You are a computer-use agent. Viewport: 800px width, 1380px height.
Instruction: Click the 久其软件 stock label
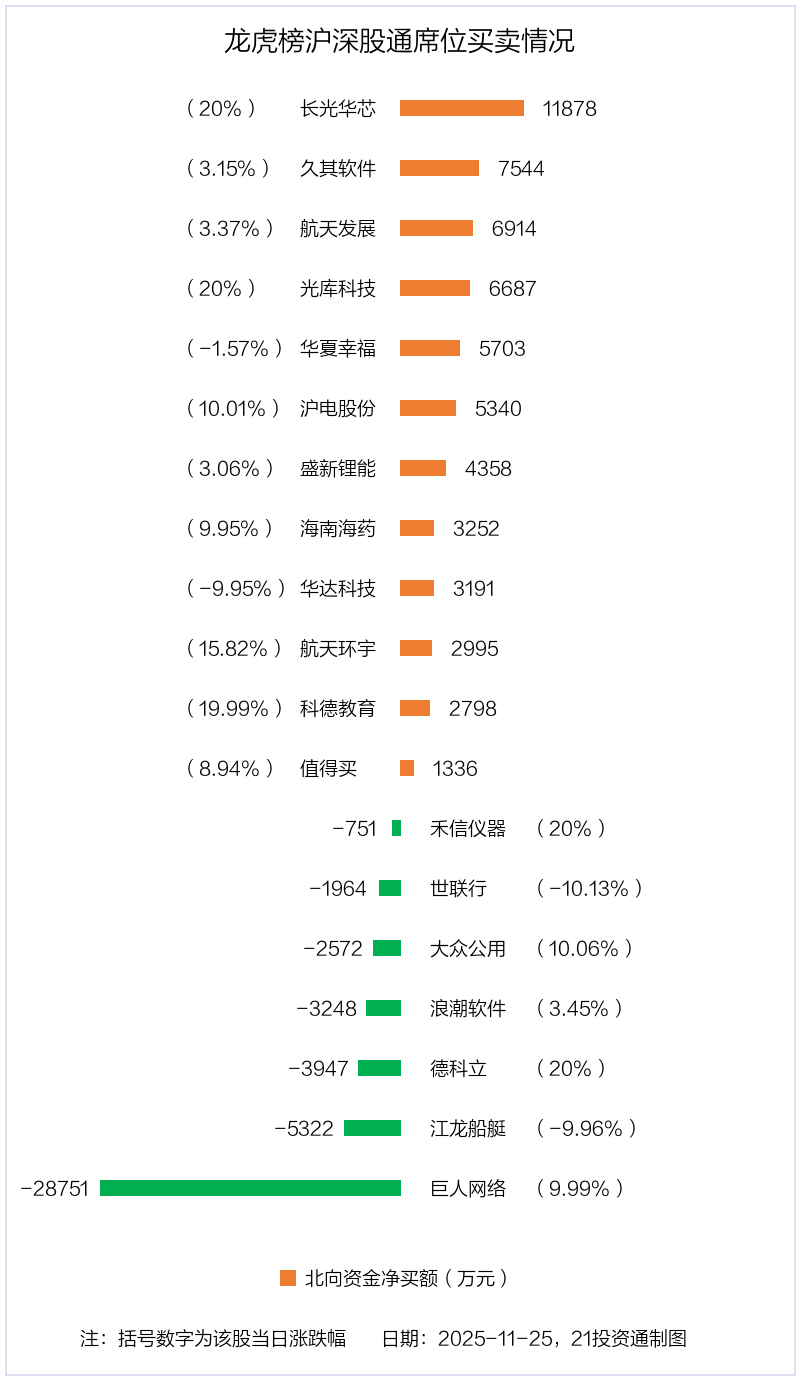[x=338, y=168]
